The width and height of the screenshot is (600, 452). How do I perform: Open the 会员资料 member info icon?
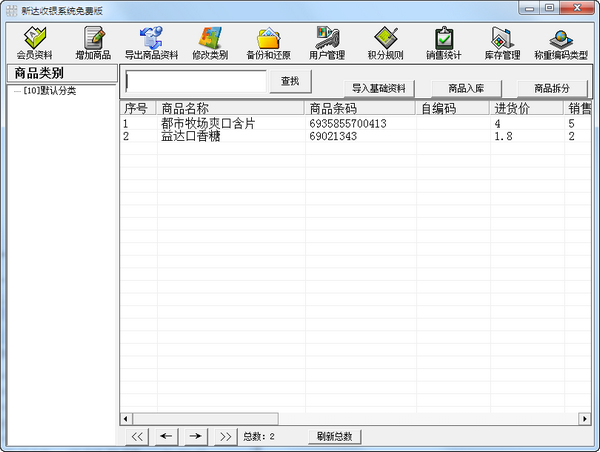tap(33, 40)
